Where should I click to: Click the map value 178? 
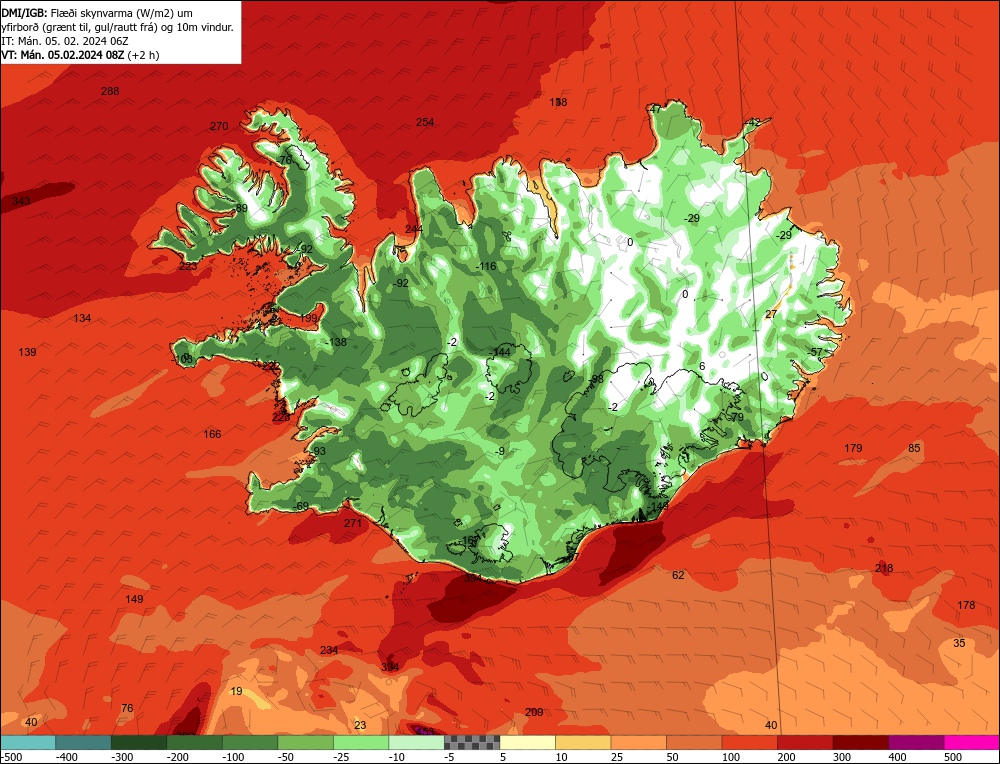pyautogui.click(x=966, y=605)
